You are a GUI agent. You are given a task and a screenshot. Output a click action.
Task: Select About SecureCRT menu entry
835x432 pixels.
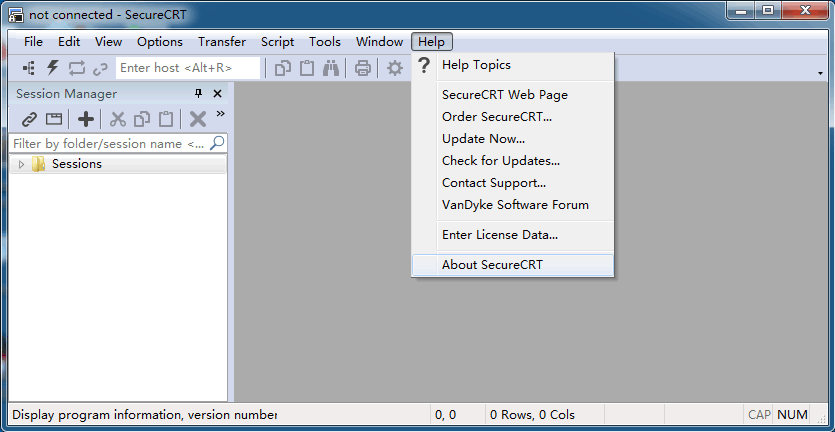pyautogui.click(x=513, y=265)
